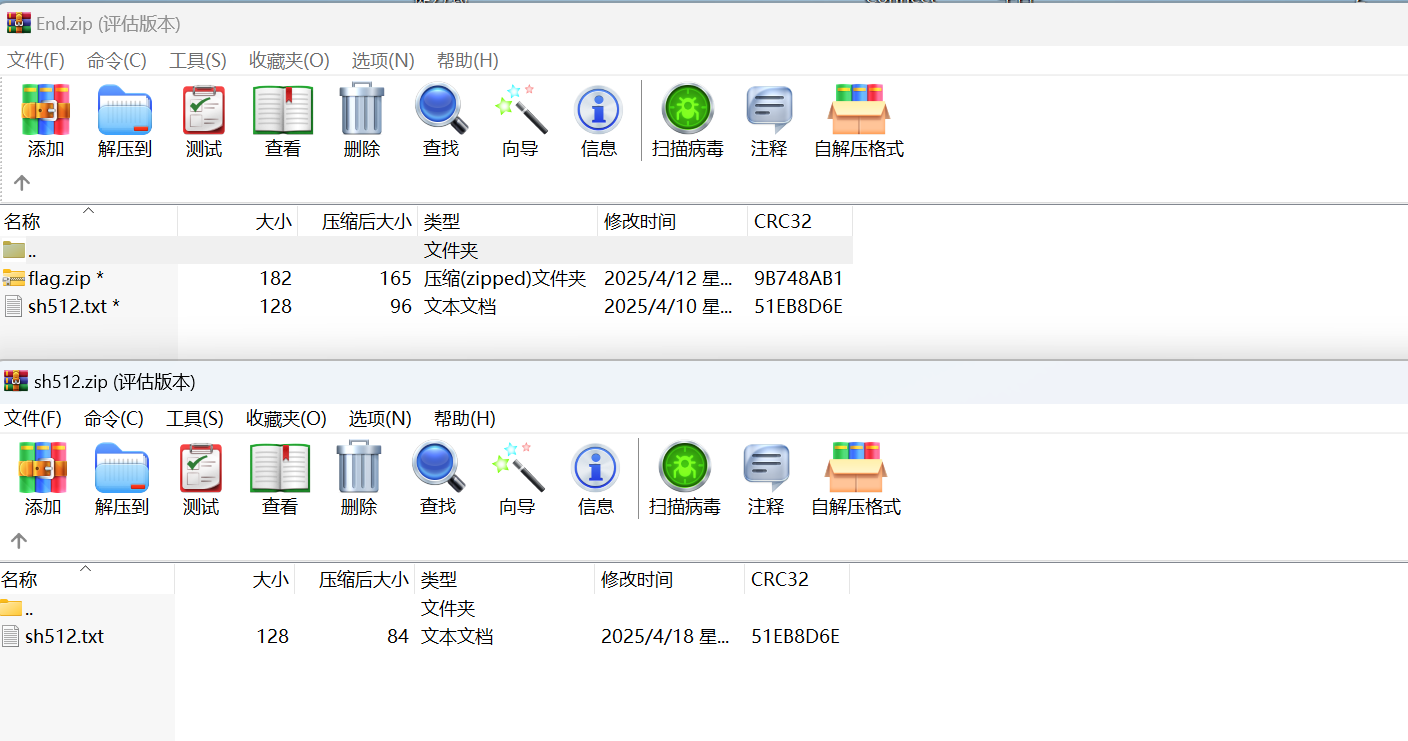1408x741 pixels.
Task: Click the up arrow in sh512.zip window
Action: pos(19,541)
